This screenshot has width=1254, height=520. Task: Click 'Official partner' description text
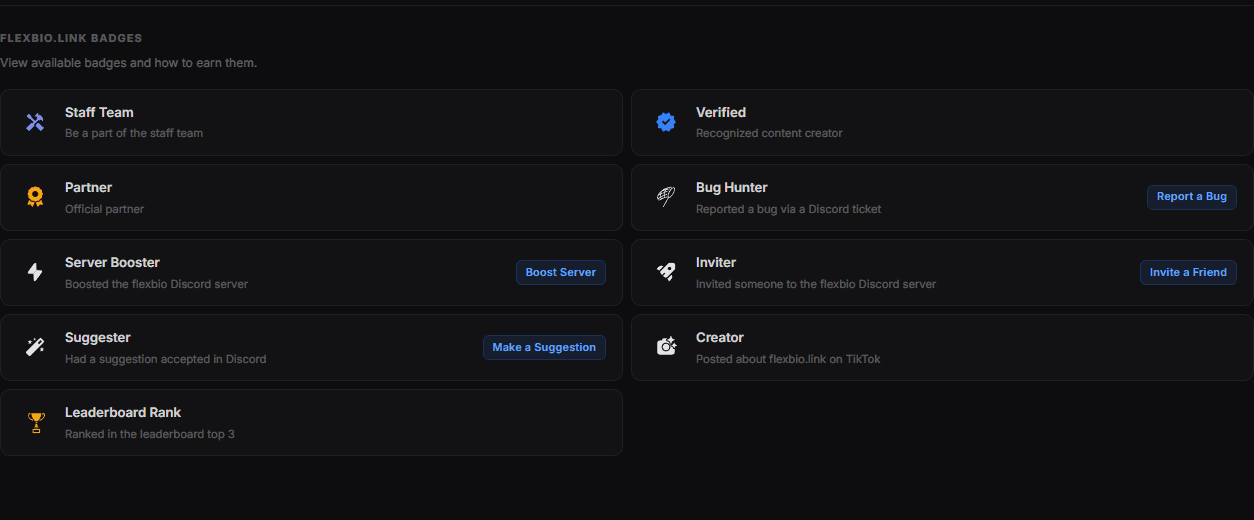click(x=105, y=209)
